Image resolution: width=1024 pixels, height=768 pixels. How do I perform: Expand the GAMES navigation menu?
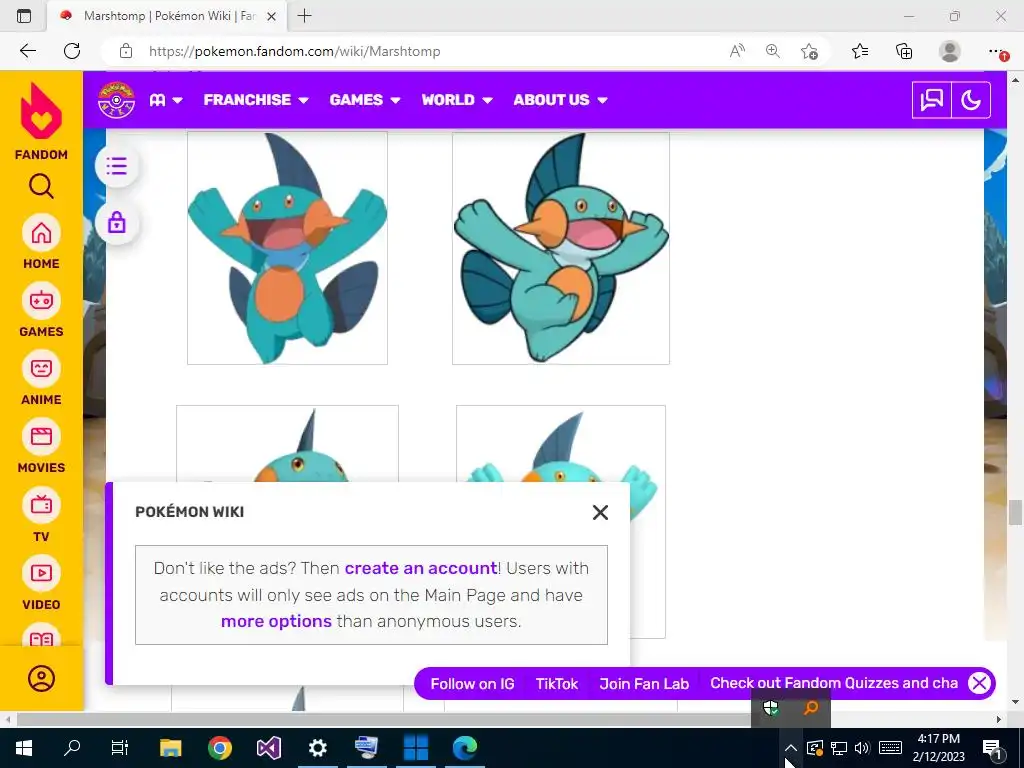coord(364,100)
